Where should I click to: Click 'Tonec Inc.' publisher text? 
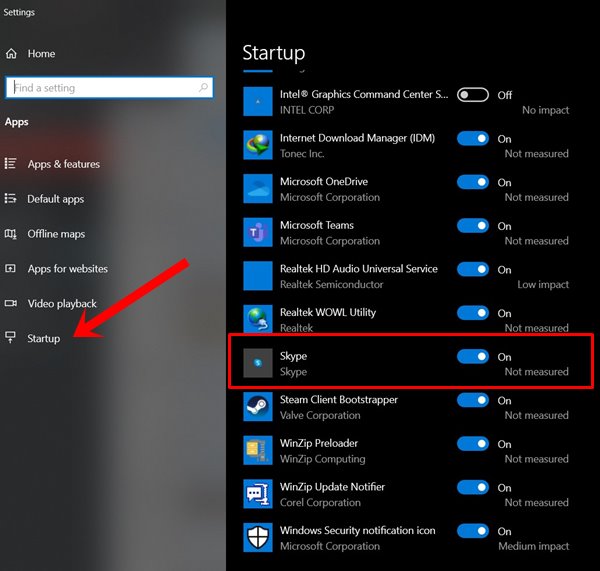click(302, 153)
